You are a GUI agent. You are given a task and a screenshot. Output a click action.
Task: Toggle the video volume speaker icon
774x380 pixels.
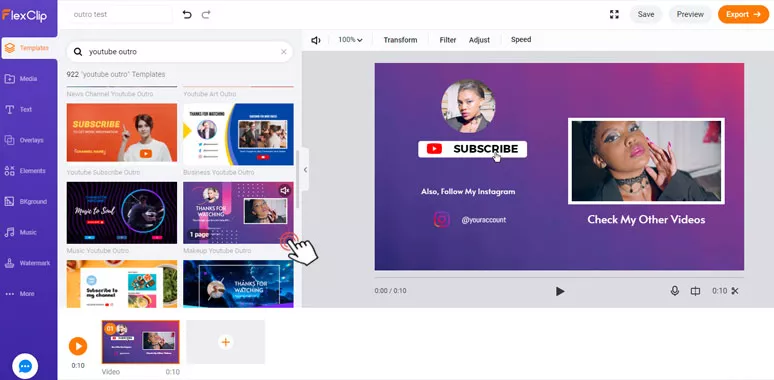[x=316, y=40]
